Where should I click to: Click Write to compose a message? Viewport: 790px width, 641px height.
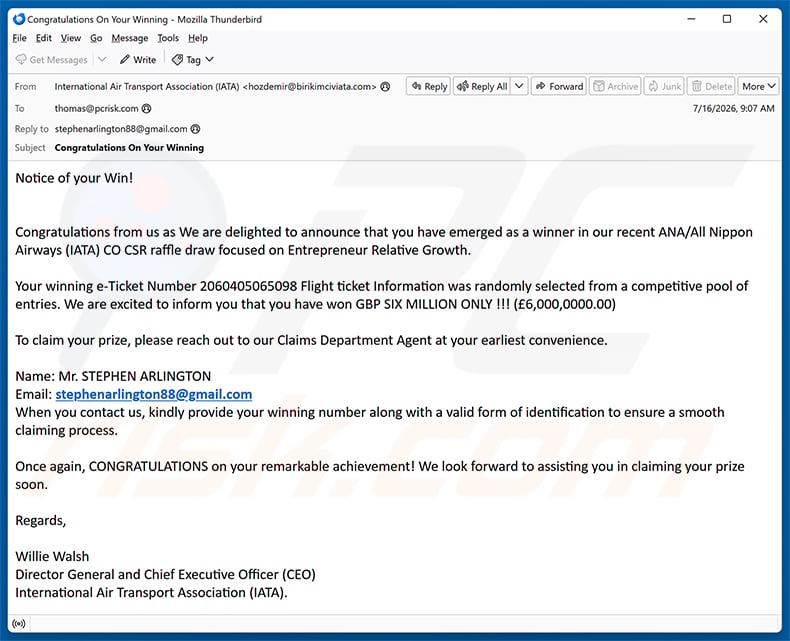pos(138,59)
